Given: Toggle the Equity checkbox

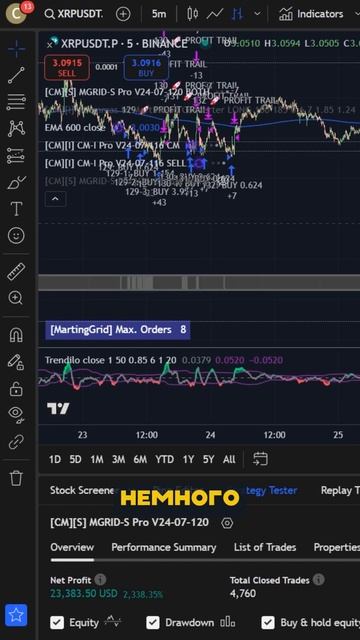Looking at the screenshot, I should click(x=57, y=623).
